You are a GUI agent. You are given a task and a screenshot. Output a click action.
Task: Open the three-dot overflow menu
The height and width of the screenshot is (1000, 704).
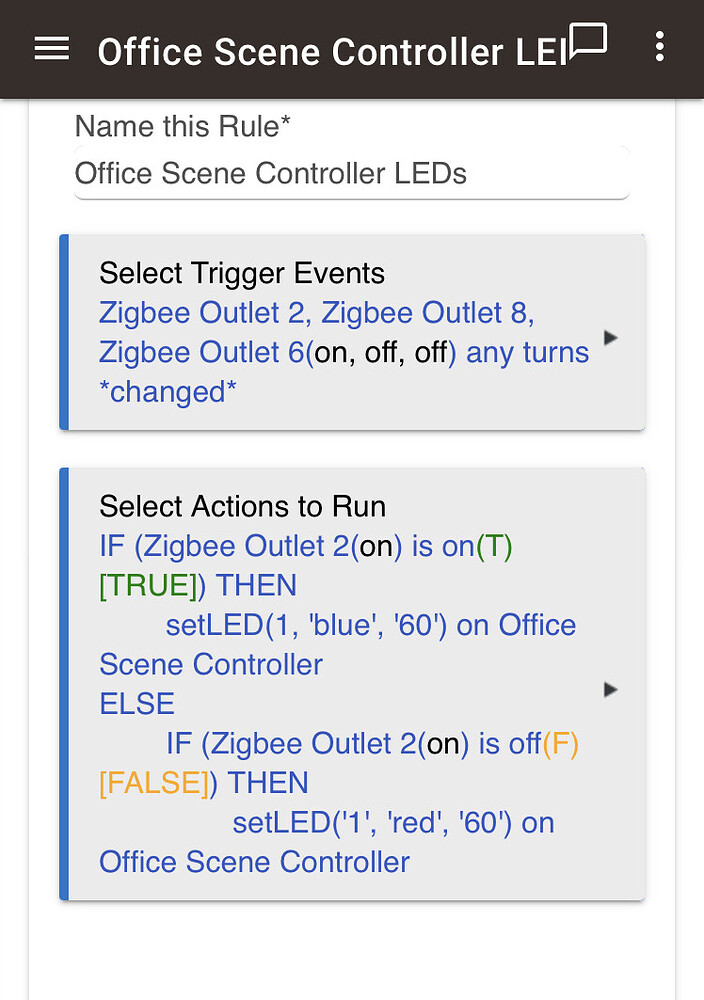pos(659,46)
